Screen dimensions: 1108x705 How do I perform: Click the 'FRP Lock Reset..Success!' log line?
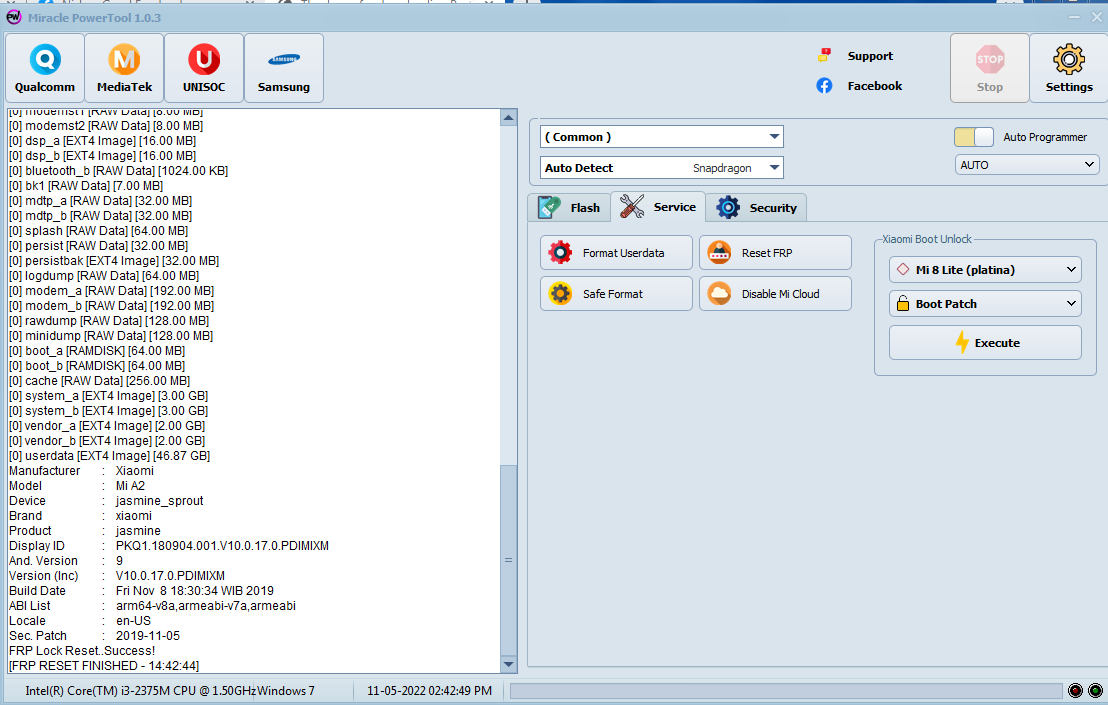pyautogui.click(x=82, y=651)
